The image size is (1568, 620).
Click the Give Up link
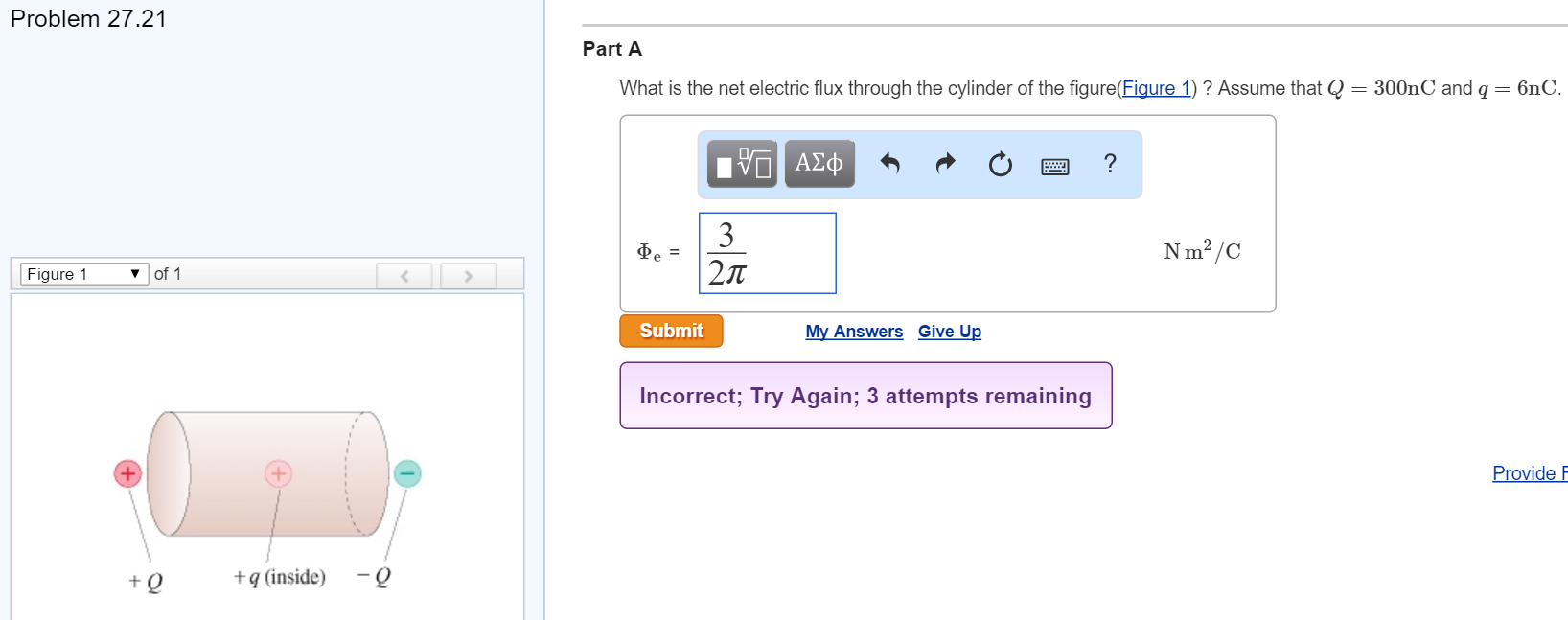pyautogui.click(x=949, y=331)
